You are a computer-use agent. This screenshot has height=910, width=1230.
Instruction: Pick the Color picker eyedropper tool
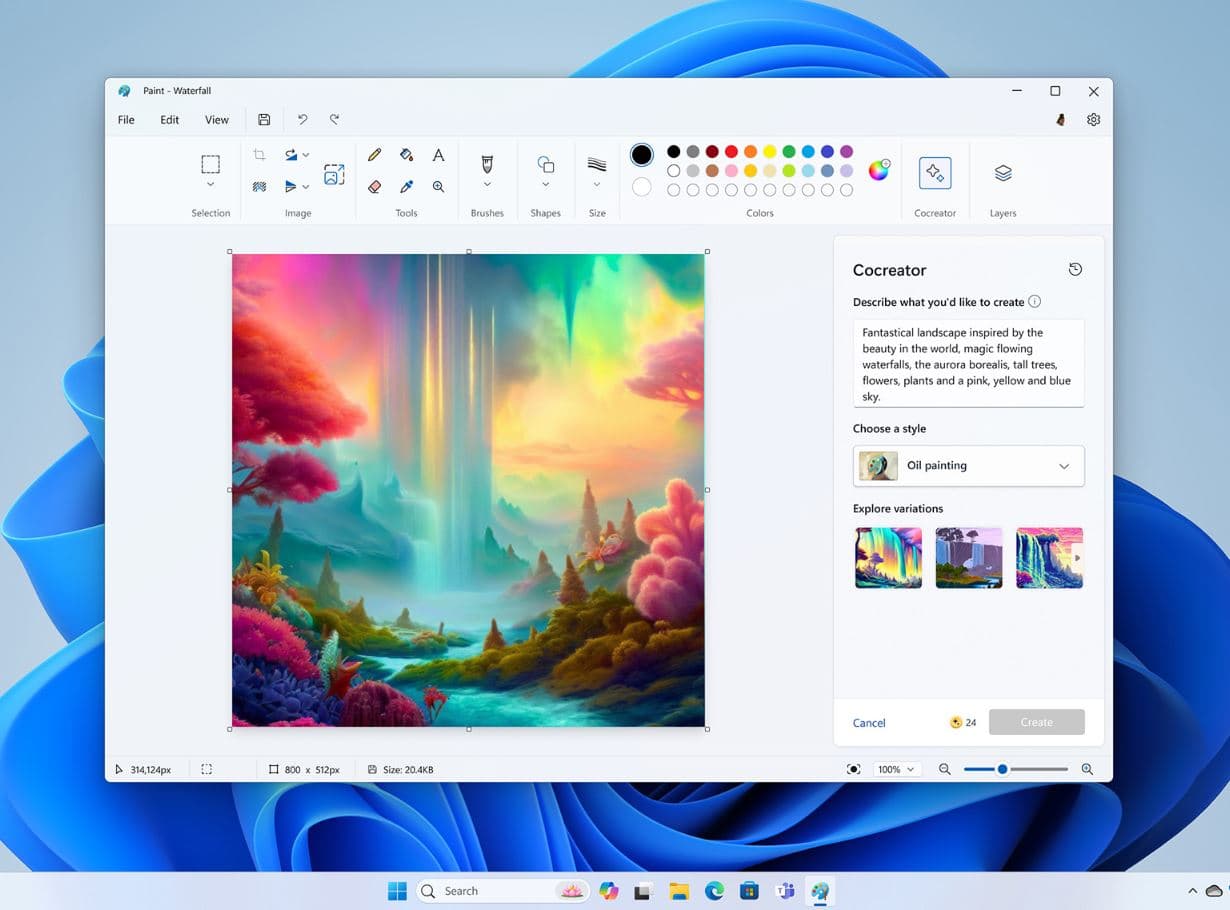tap(406, 186)
